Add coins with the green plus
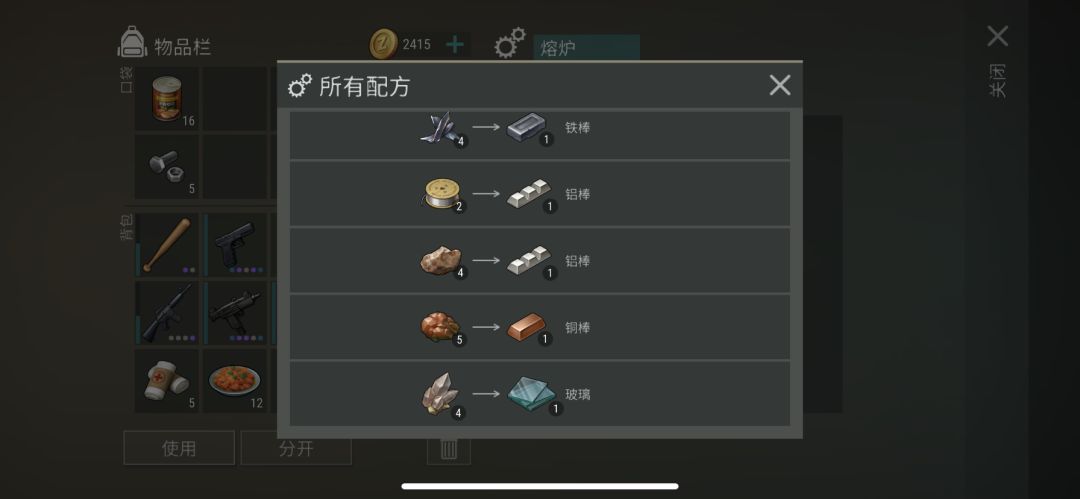1080x499 pixels. click(x=455, y=45)
